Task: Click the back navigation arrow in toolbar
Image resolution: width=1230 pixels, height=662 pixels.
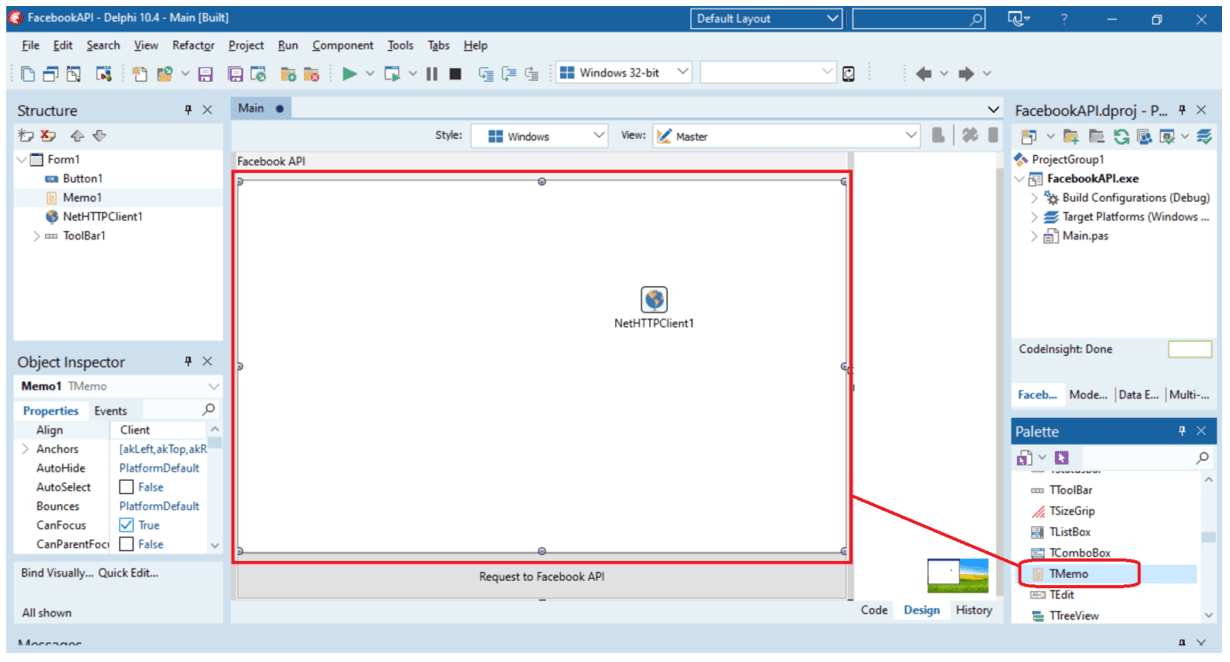Action: (x=924, y=73)
